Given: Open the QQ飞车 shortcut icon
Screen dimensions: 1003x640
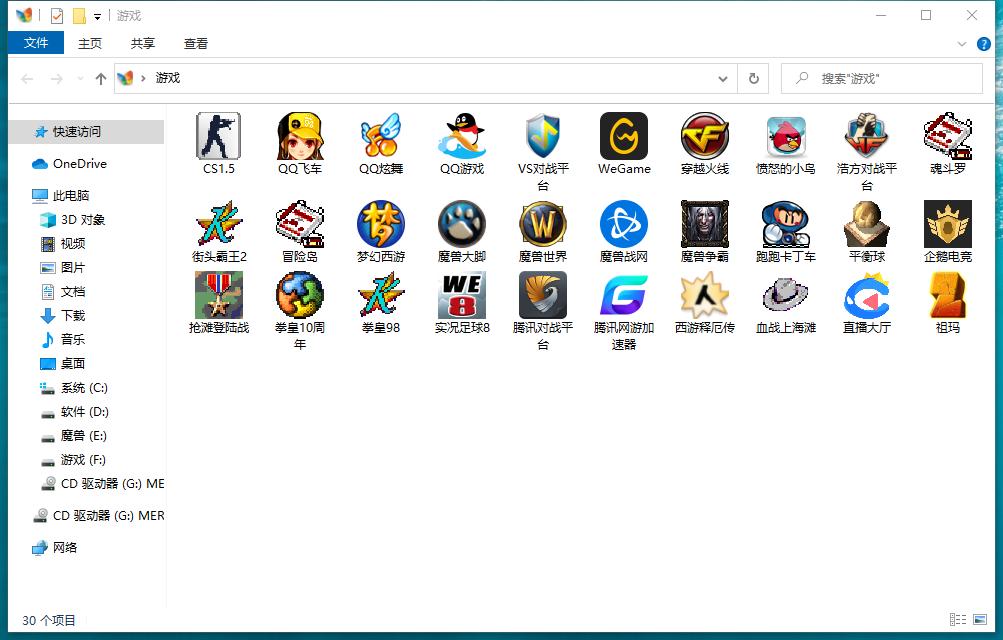Looking at the screenshot, I should click(x=300, y=136).
